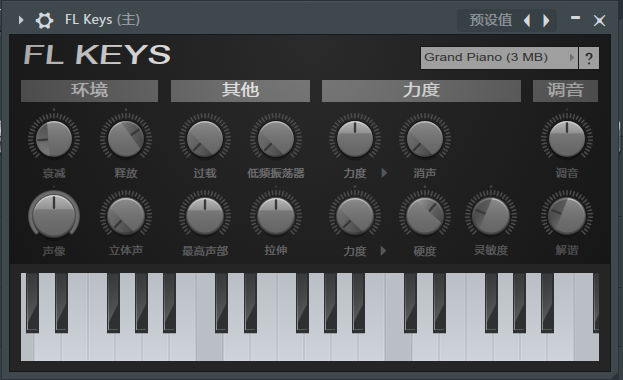Click the 灵敏度 label text

491,250
